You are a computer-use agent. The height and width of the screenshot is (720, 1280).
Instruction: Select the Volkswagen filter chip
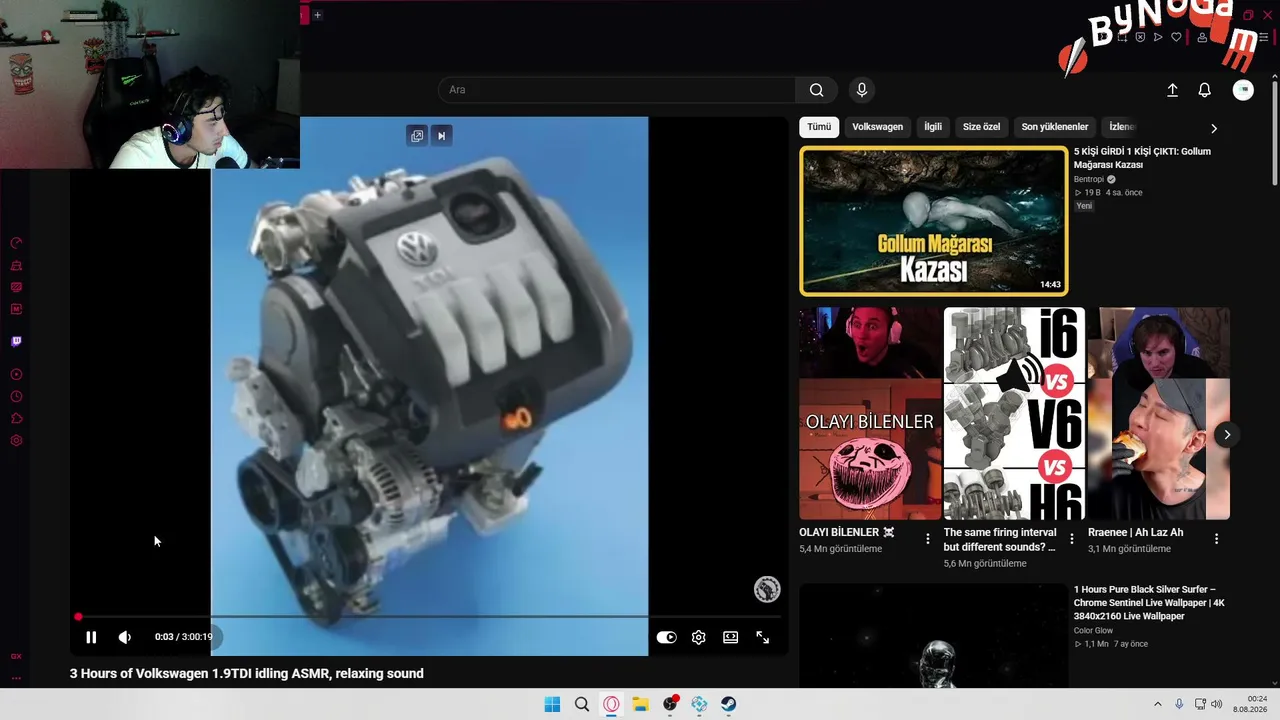coord(877,127)
